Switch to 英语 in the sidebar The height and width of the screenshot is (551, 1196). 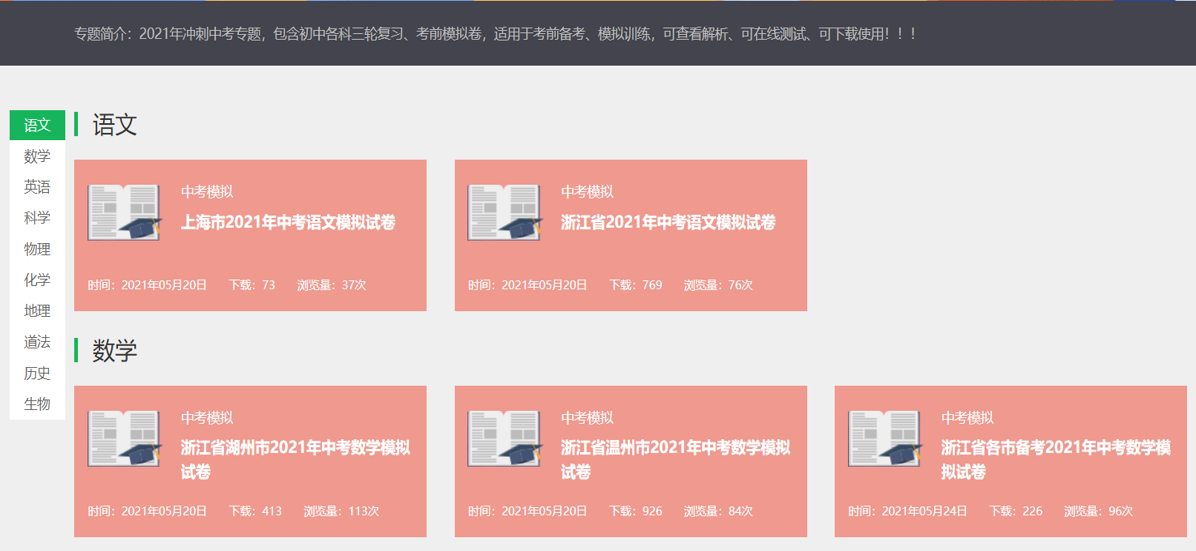point(37,187)
